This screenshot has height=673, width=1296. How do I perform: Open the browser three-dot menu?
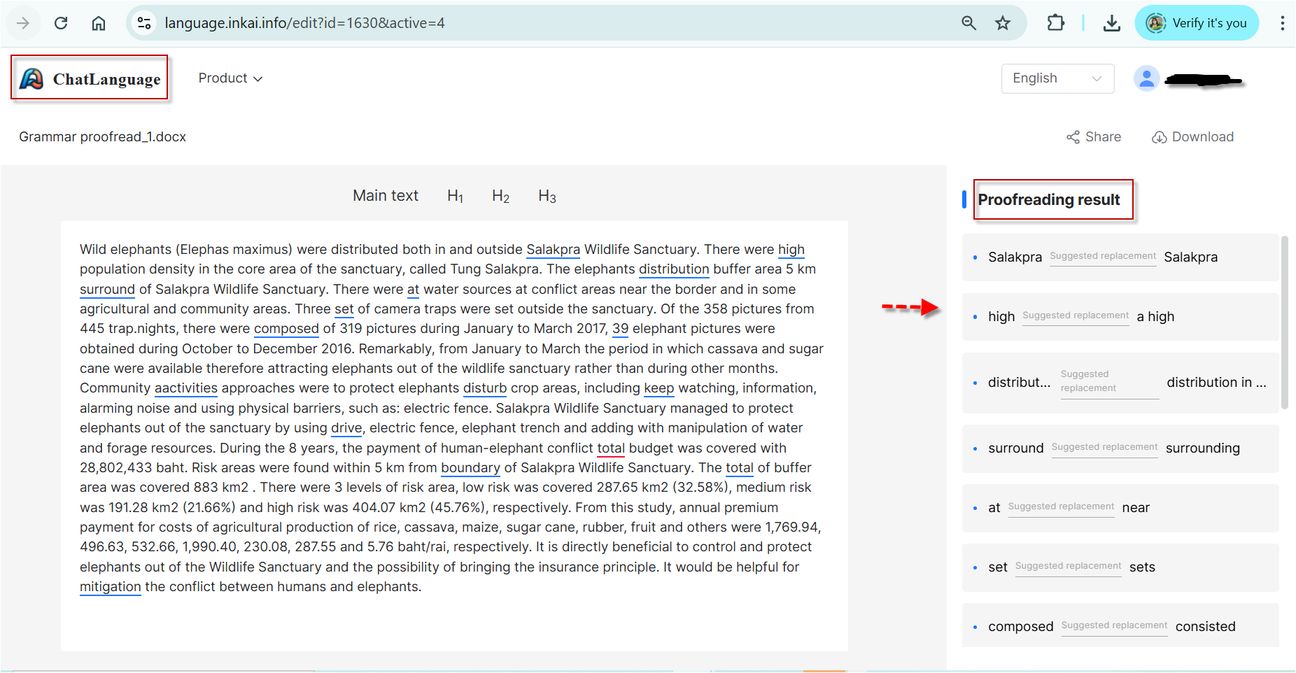point(1282,23)
